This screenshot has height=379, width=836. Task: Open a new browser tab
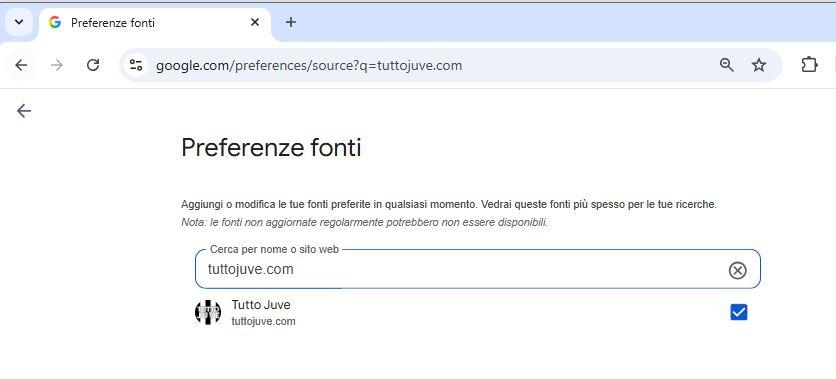(x=291, y=22)
